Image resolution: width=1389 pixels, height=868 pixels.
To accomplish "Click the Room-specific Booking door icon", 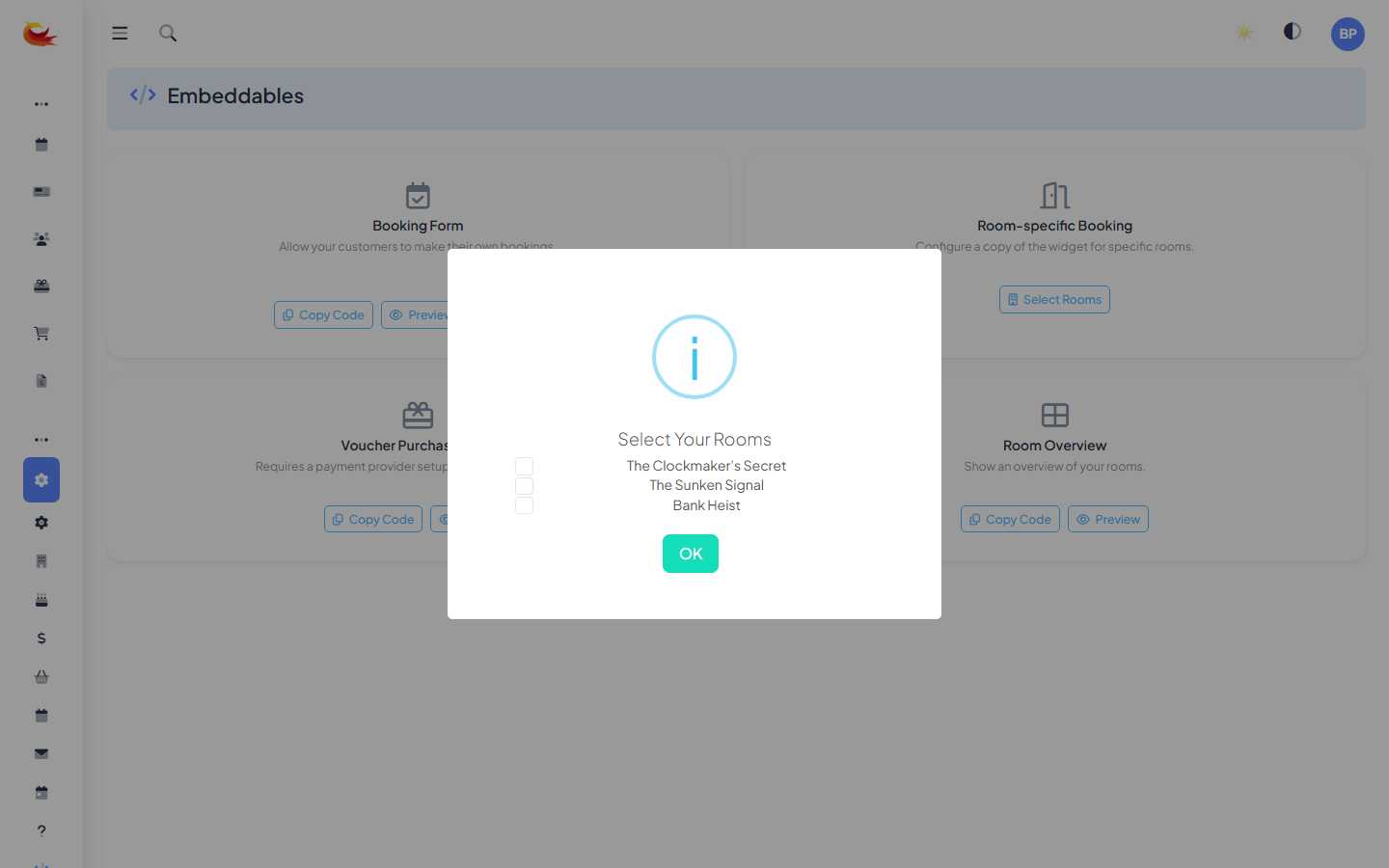I will point(1054,196).
